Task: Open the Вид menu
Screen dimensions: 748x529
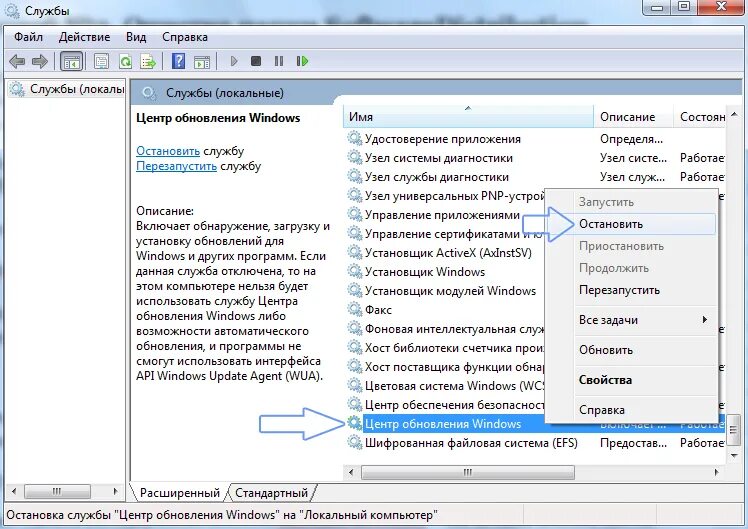Action: click(136, 37)
